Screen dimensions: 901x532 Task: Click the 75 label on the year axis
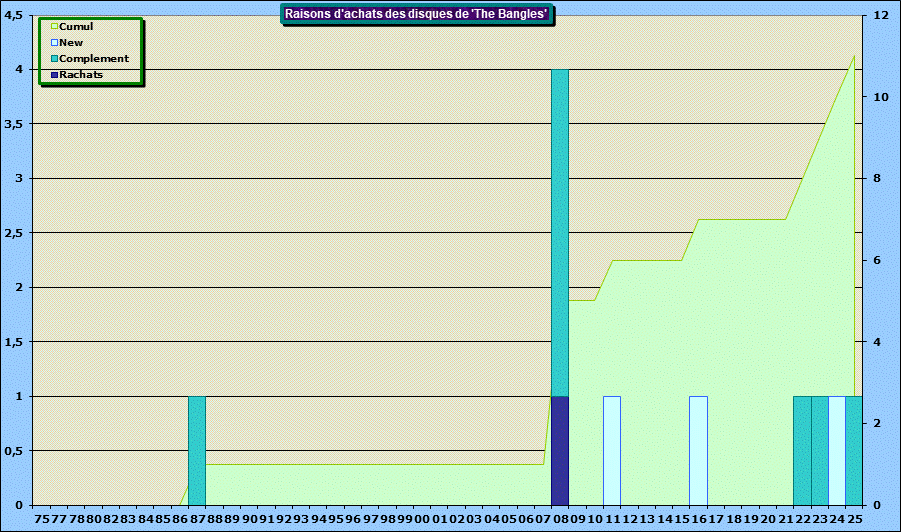point(41,519)
